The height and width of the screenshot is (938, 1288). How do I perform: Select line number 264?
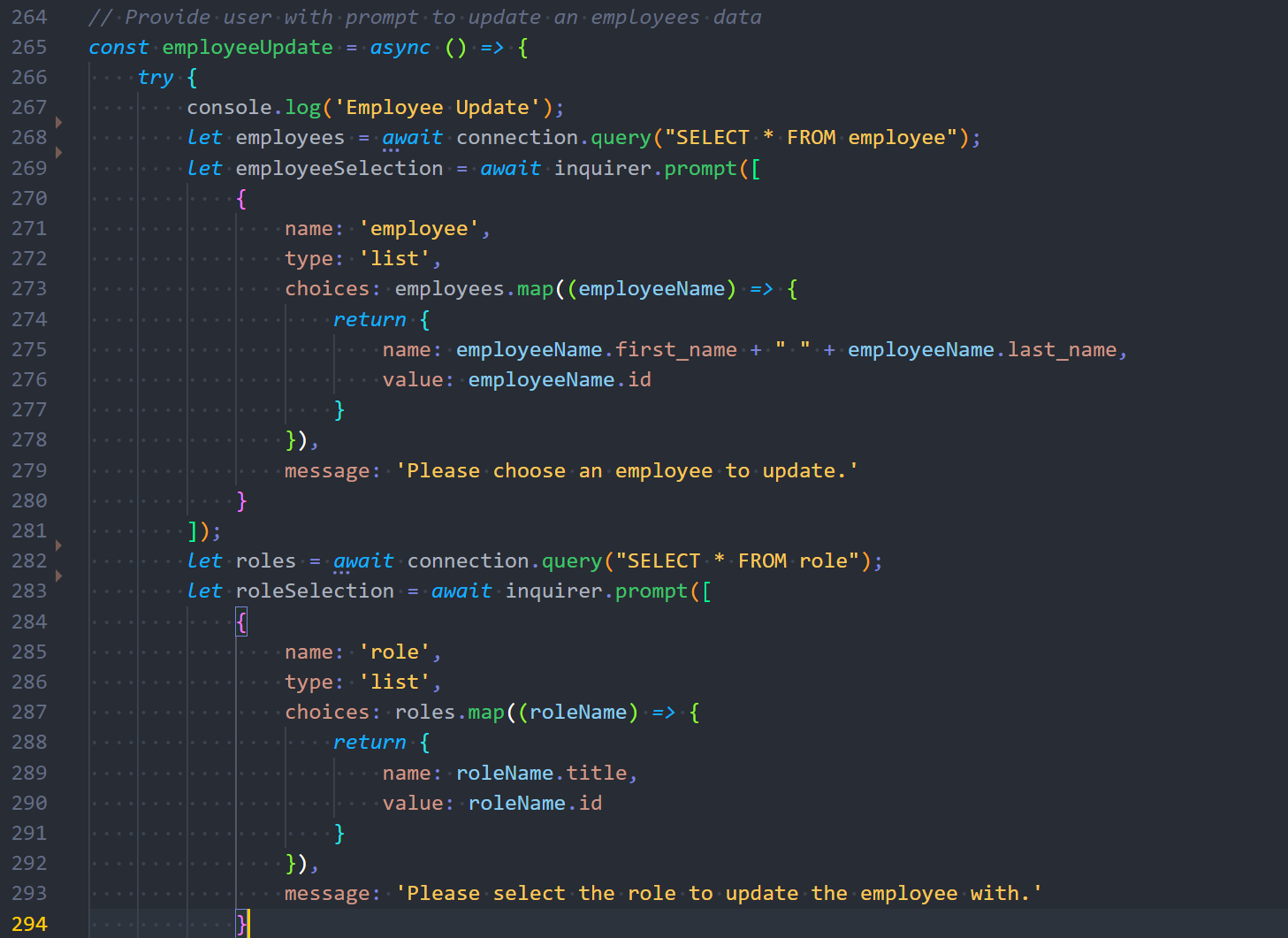click(x=28, y=16)
